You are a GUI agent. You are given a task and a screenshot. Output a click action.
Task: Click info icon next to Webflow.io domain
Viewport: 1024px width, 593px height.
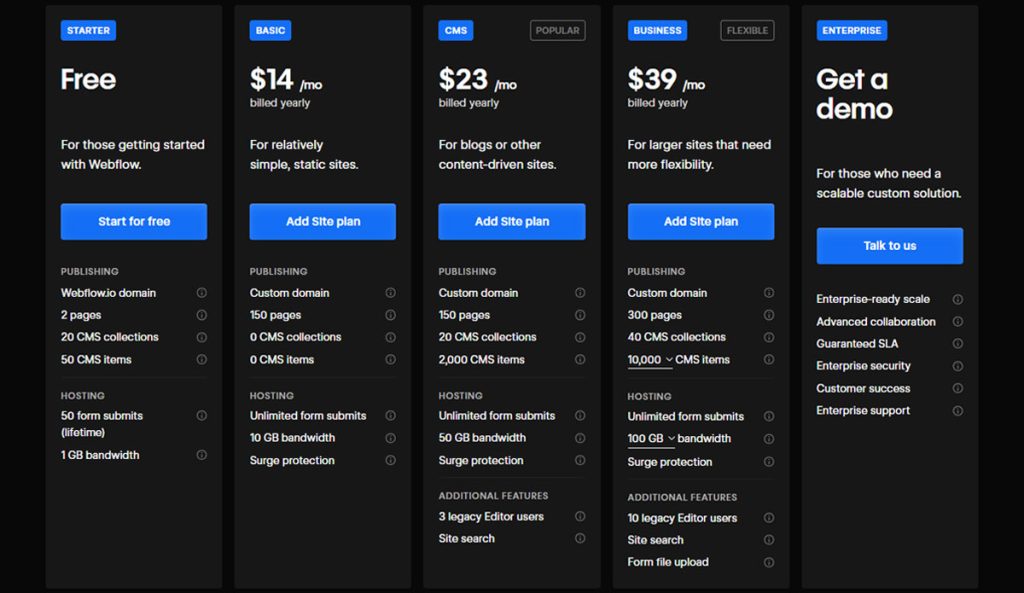[x=202, y=293]
